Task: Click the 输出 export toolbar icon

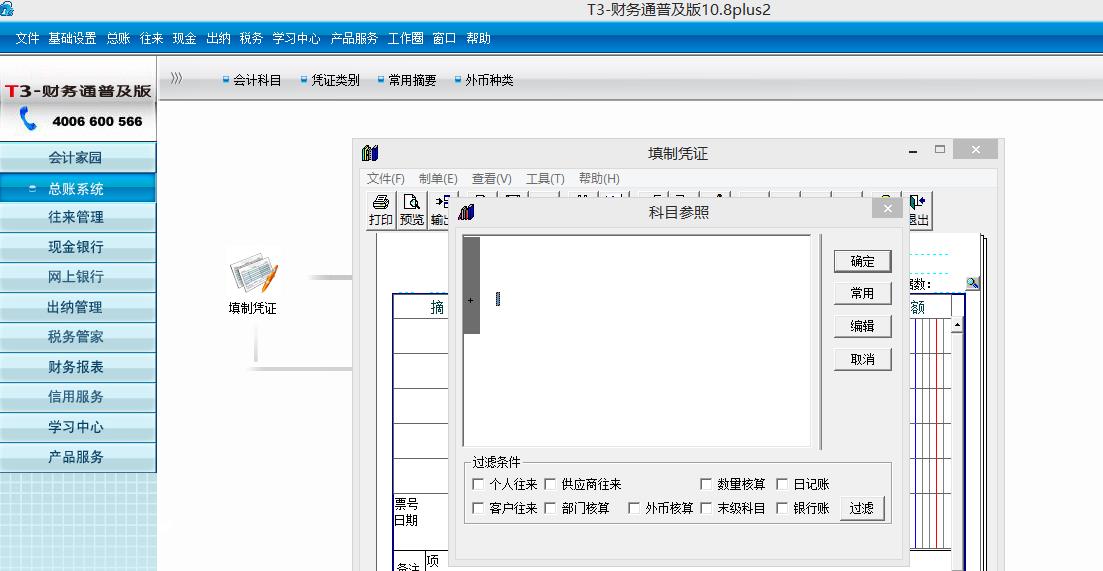Action: pos(440,210)
